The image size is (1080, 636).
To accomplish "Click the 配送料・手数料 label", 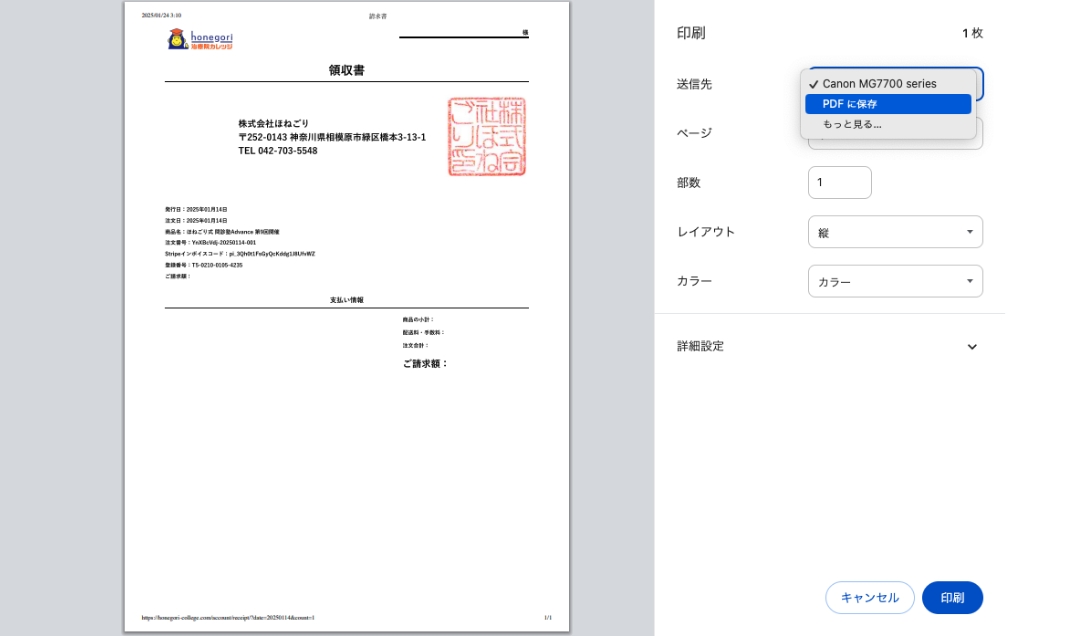I will pos(424,332).
